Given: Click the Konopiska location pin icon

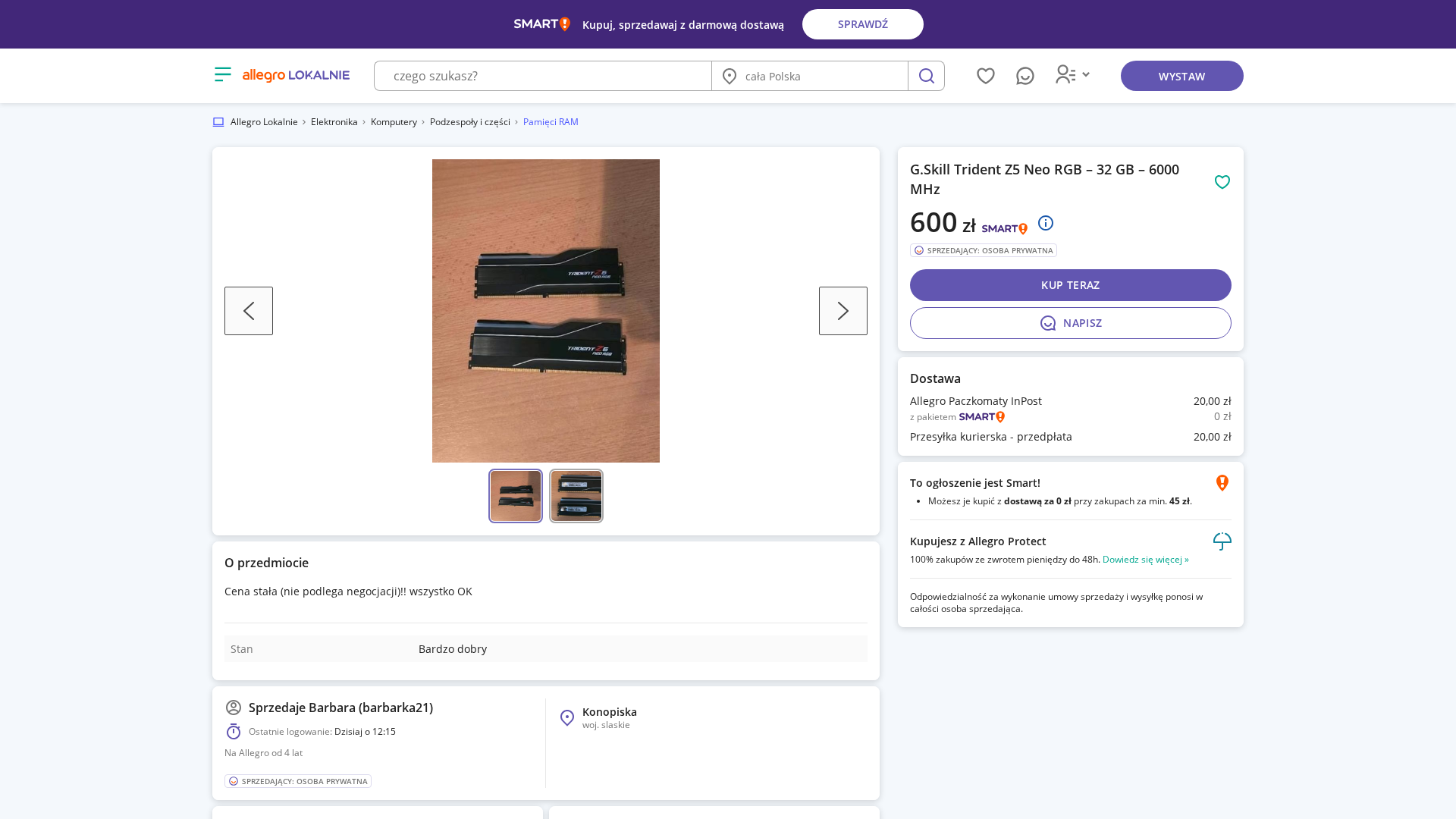Looking at the screenshot, I should tap(567, 718).
